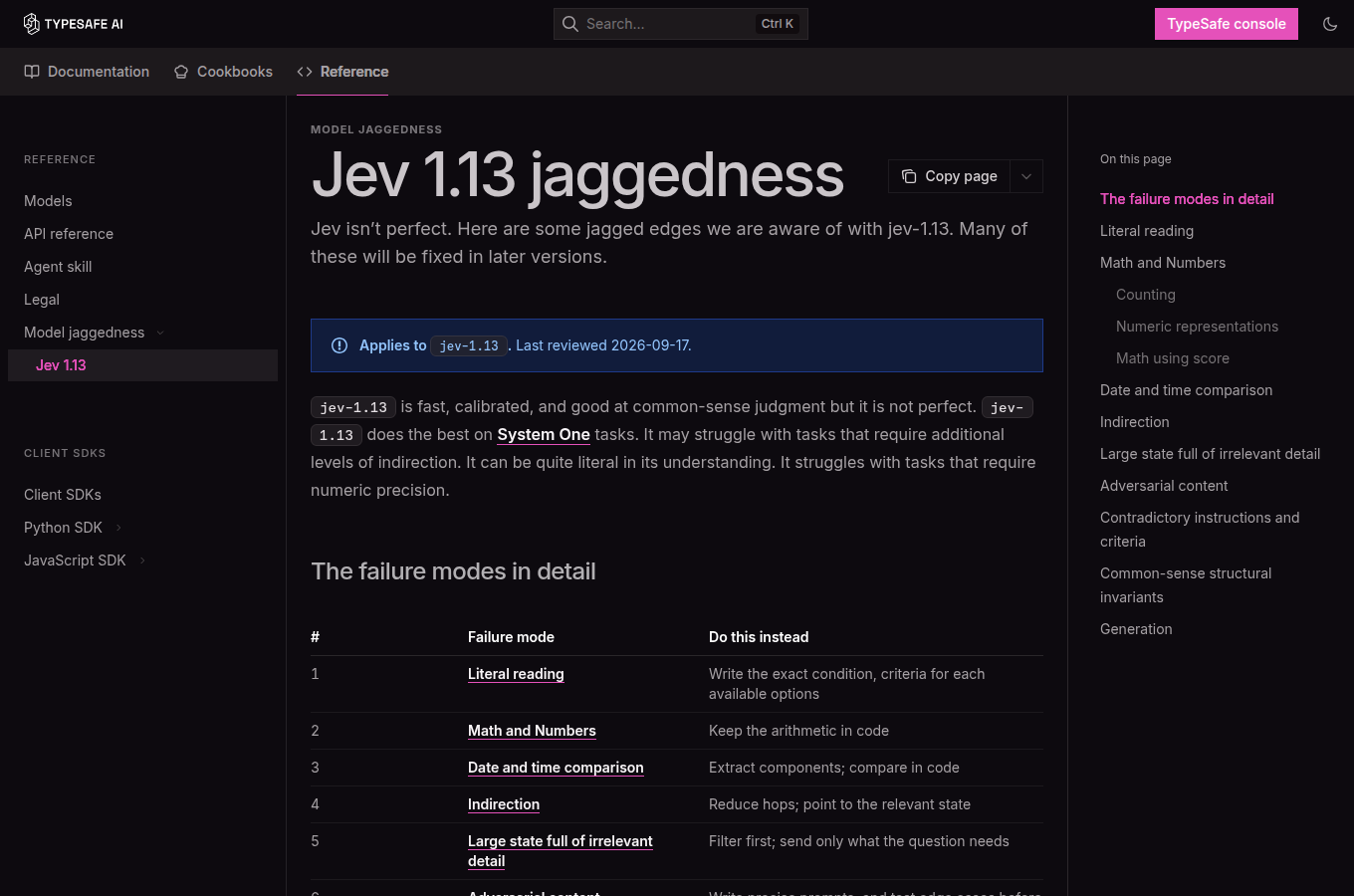Open the Cookbooks tab
Screen dimensions: 1354x896
click(x=223, y=72)
